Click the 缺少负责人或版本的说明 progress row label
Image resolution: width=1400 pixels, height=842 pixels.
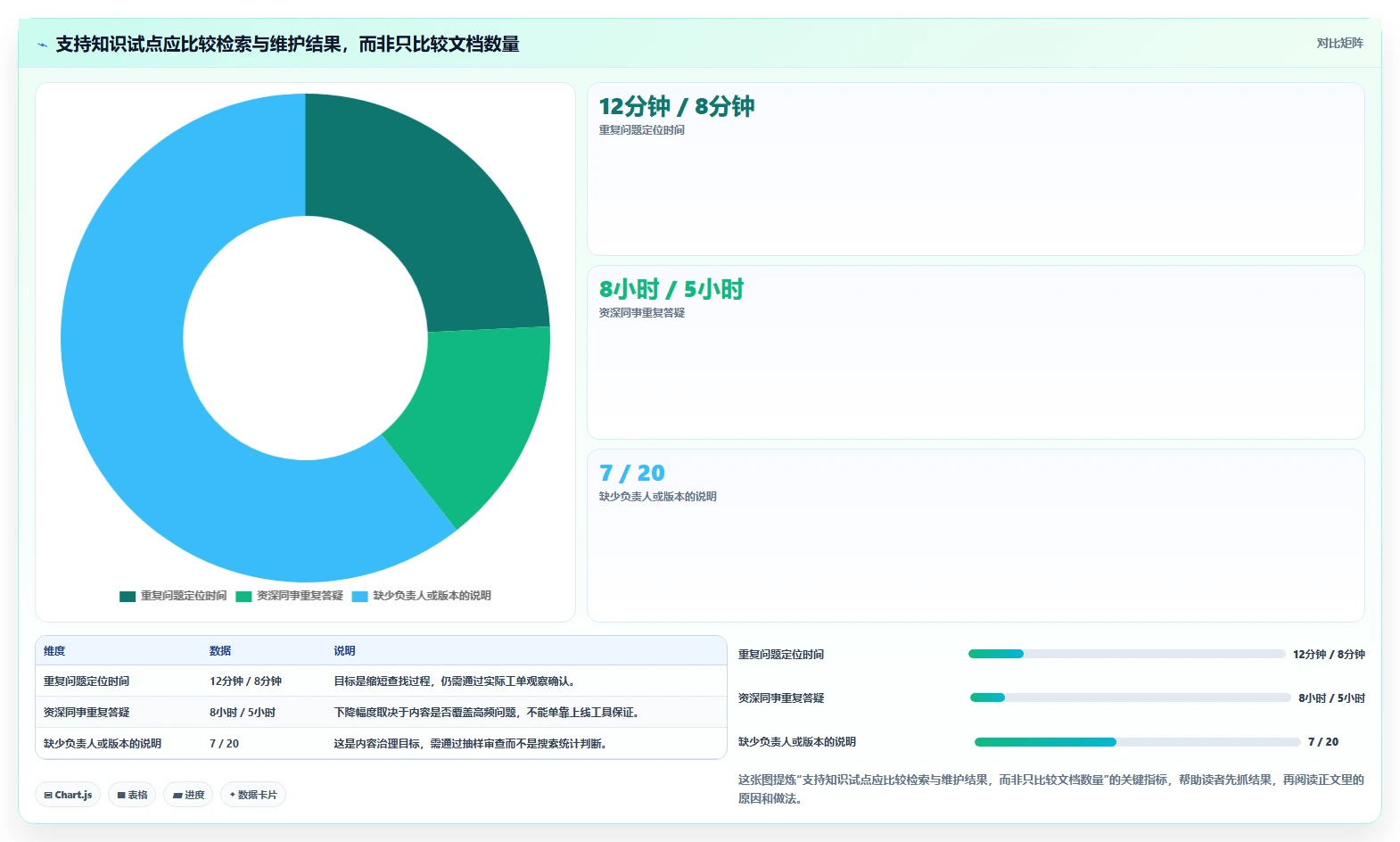797,742
